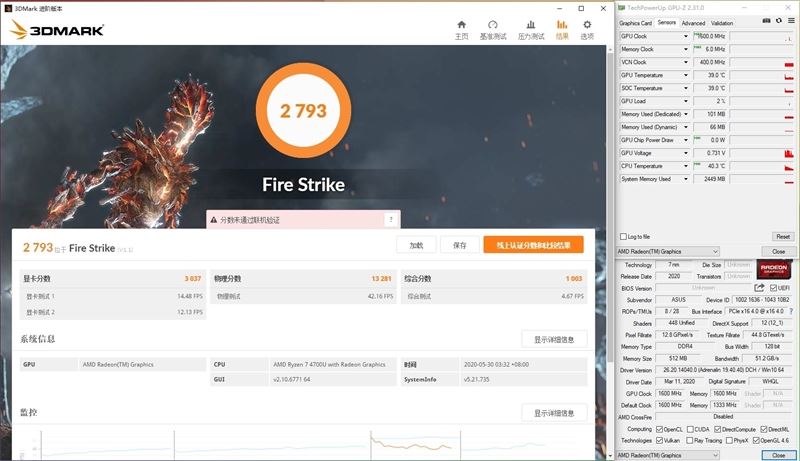Toggle the Vulkan checkbox

tap(659, 440)
